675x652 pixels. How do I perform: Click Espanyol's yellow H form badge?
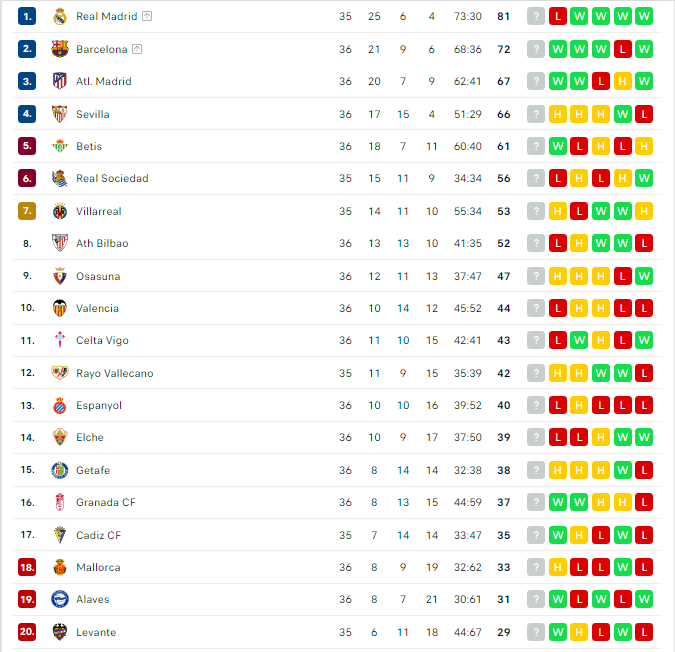[579, 405]
